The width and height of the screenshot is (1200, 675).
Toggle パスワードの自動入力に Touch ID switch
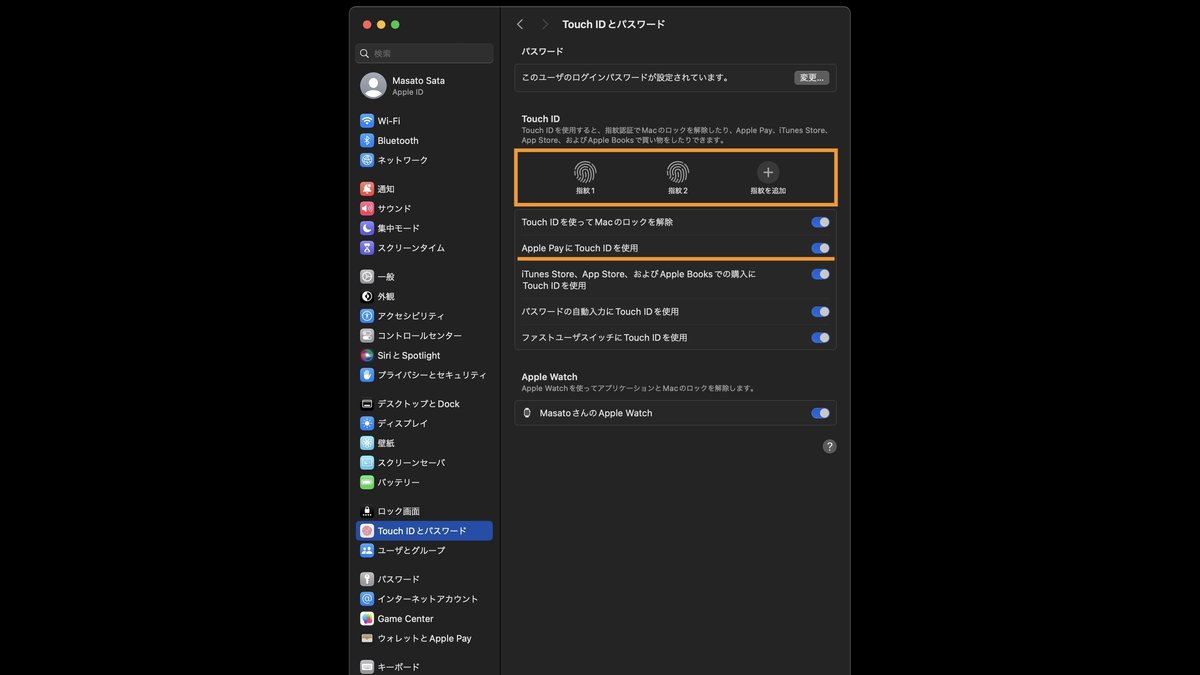[x=820, y=312]
